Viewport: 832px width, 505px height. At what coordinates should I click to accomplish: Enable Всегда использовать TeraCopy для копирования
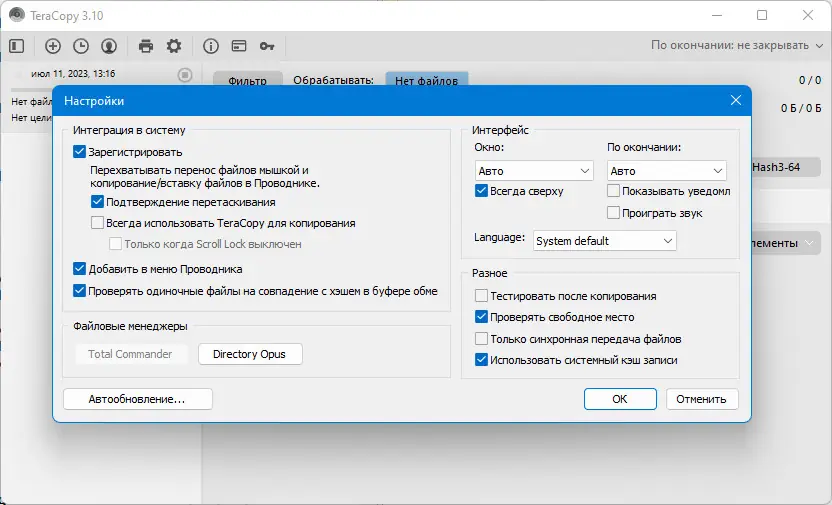click(x=97, y=222)
